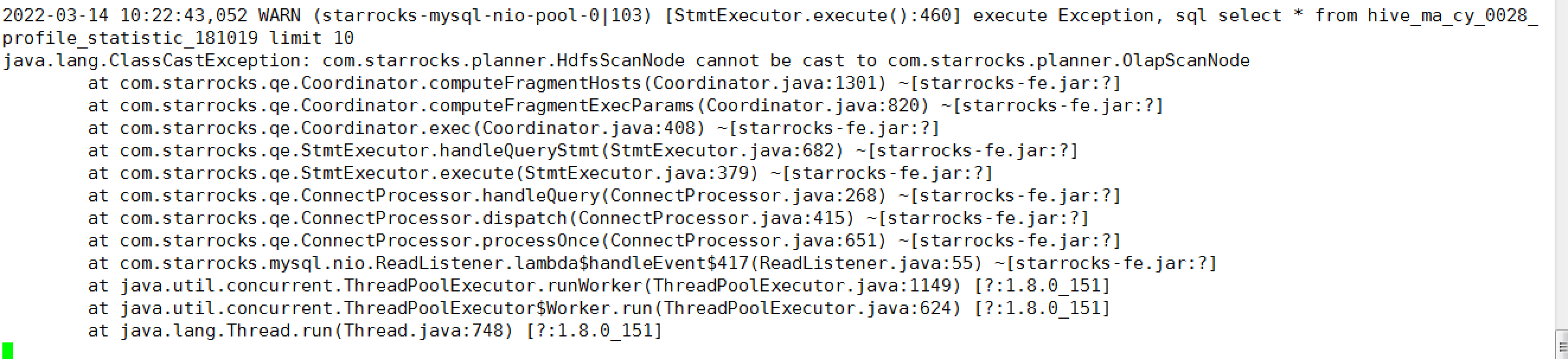Click the timestamp 2022-03-14 10:22:43,052

pos(125,15)
